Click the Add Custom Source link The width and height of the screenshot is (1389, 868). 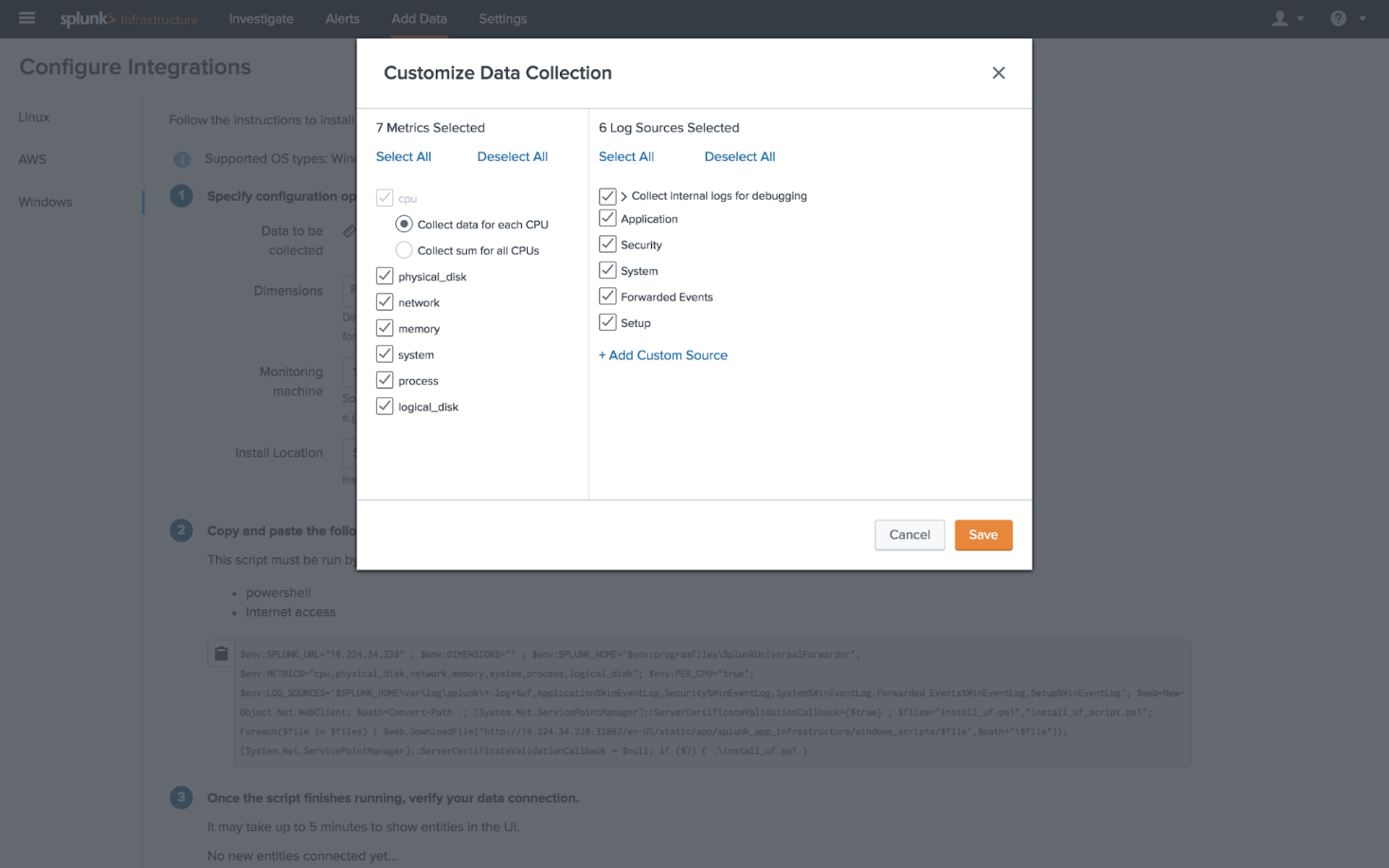pyautogui.click(x=662, y=354)
